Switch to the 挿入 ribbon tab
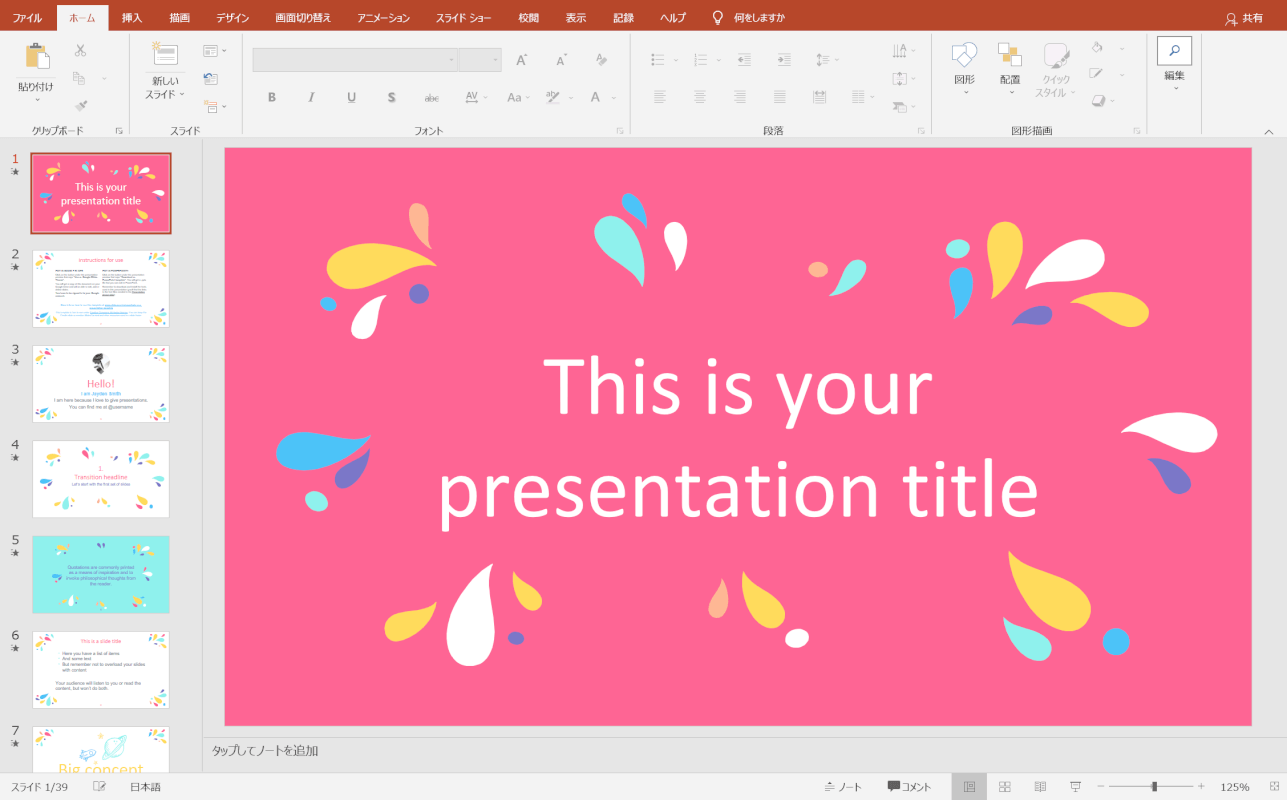This screenshot has height=800, width=1287. [133, 17]
